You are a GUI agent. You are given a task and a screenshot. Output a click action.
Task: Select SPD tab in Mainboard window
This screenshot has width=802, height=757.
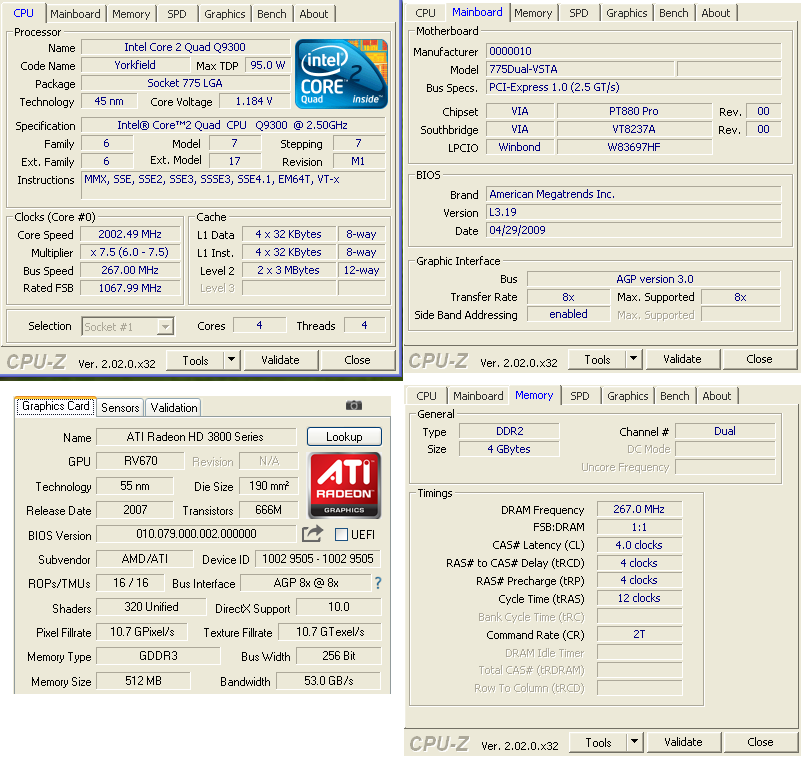(579, 13)
